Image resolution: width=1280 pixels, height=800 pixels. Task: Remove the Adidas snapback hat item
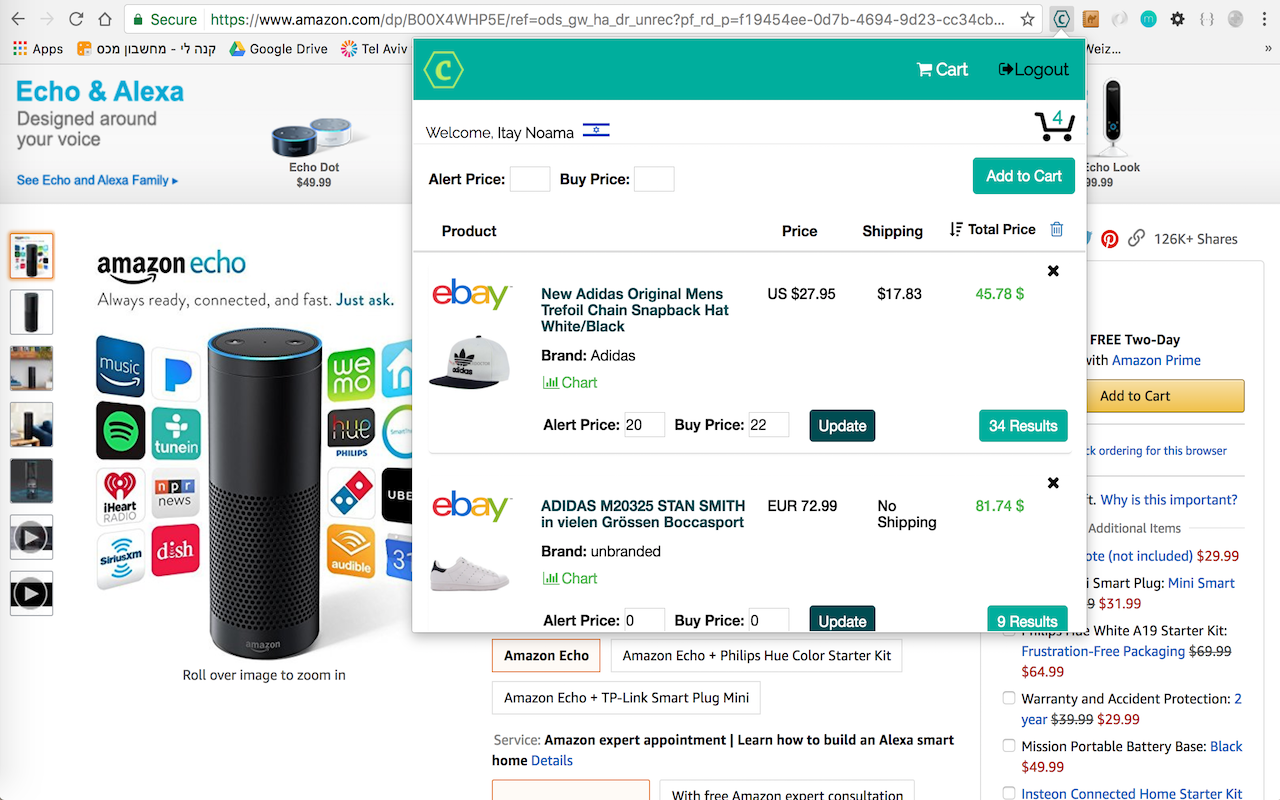(x=1053, y=271)
